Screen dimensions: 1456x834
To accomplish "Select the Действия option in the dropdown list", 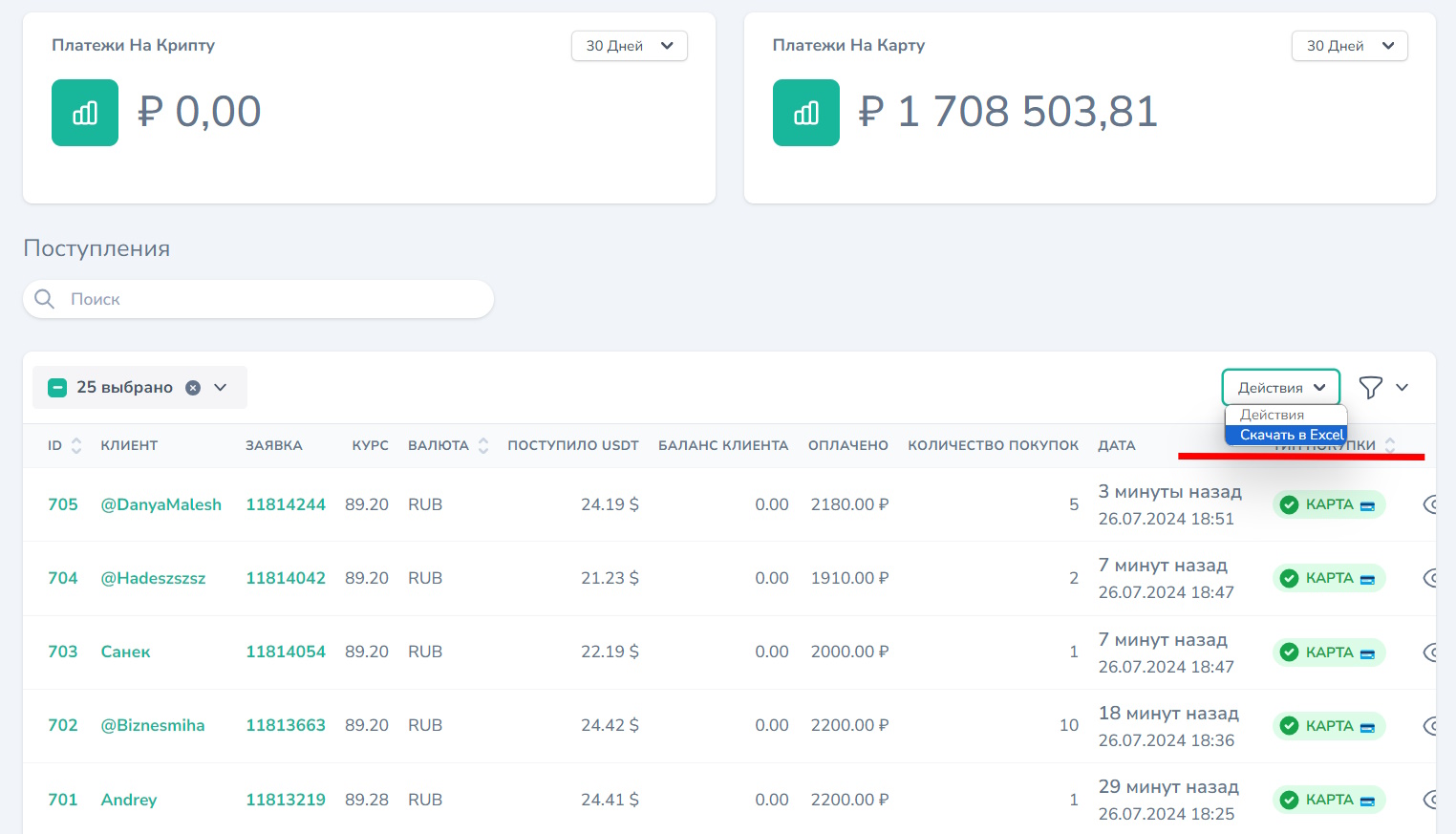I will coord(1272,415).
